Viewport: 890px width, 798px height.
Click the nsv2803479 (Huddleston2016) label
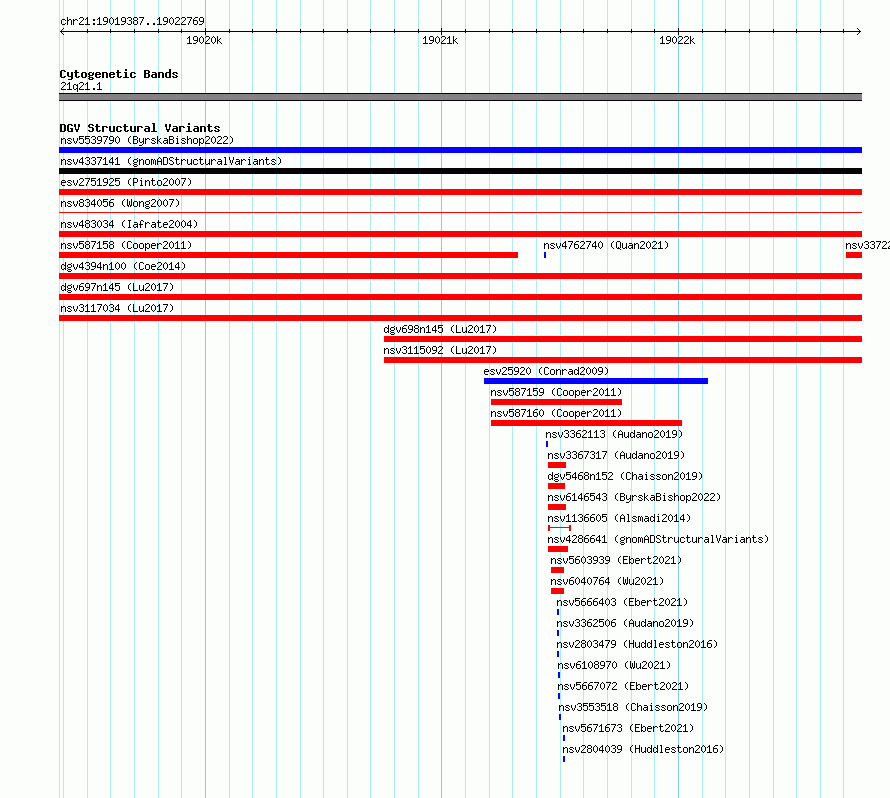[637, 644]
